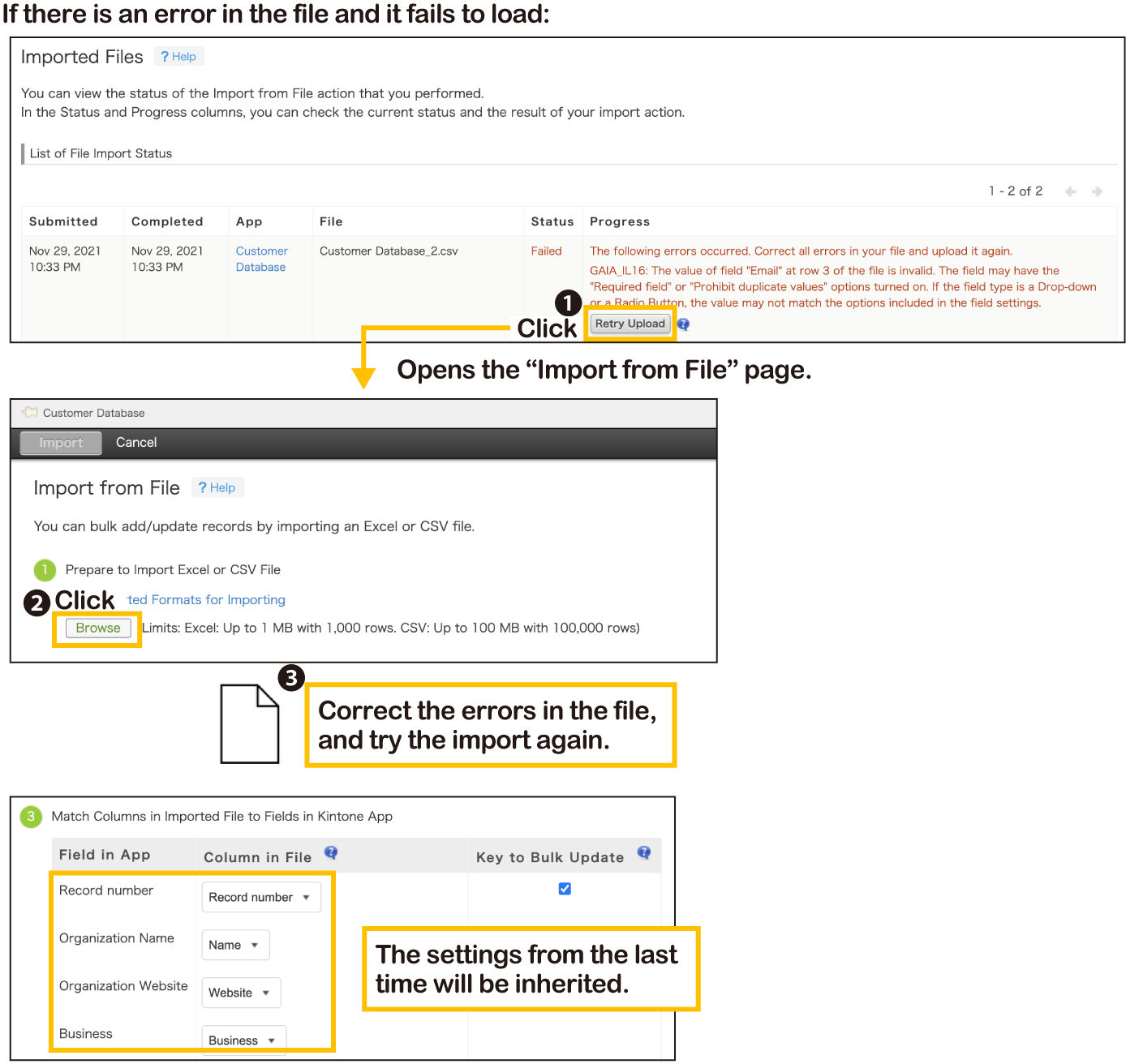This screenshot has width=1126, height=1064.
Task: Click the Failed status text
Action: coord(546,251)
